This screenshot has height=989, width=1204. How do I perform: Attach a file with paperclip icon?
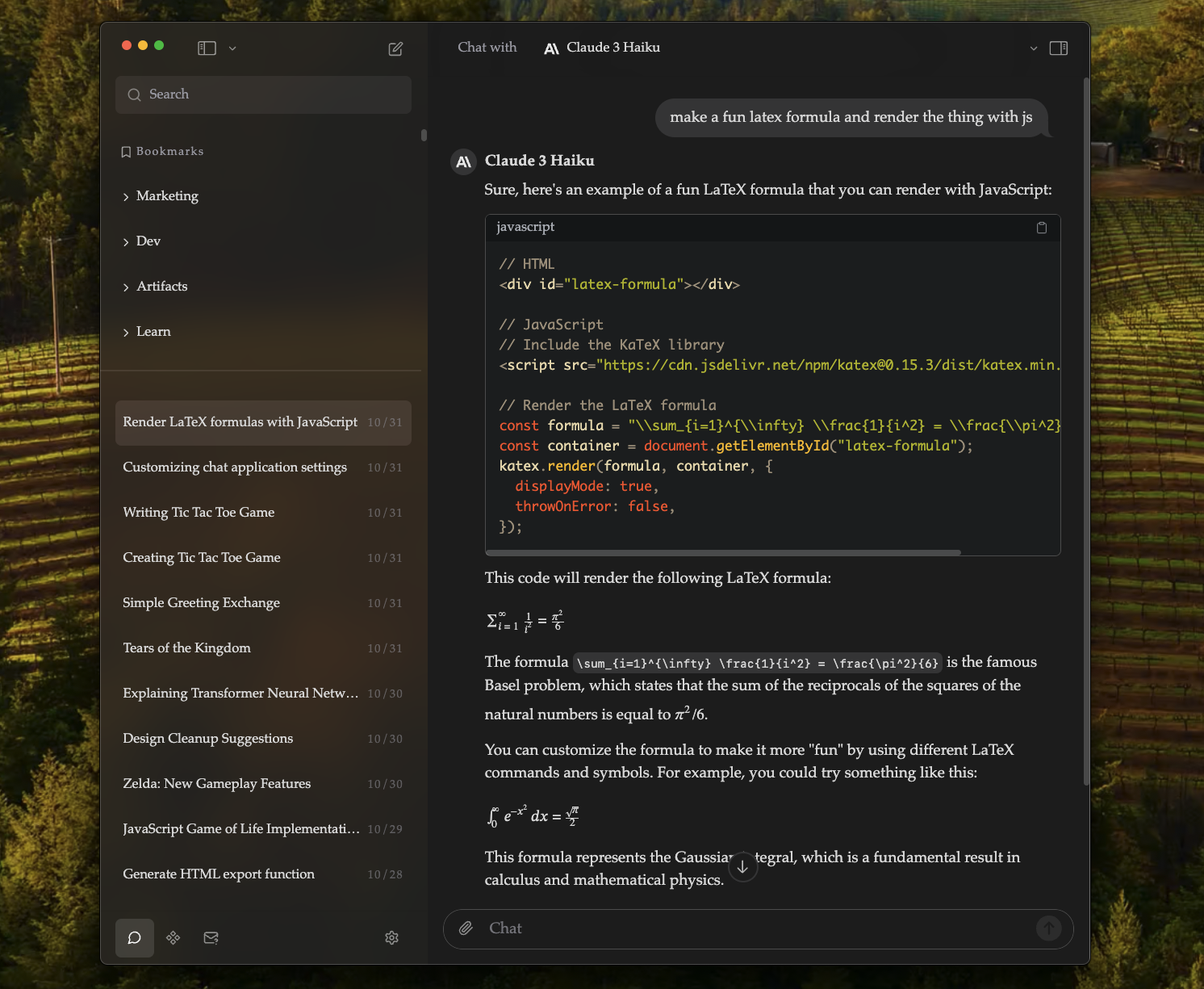point(466,928)
